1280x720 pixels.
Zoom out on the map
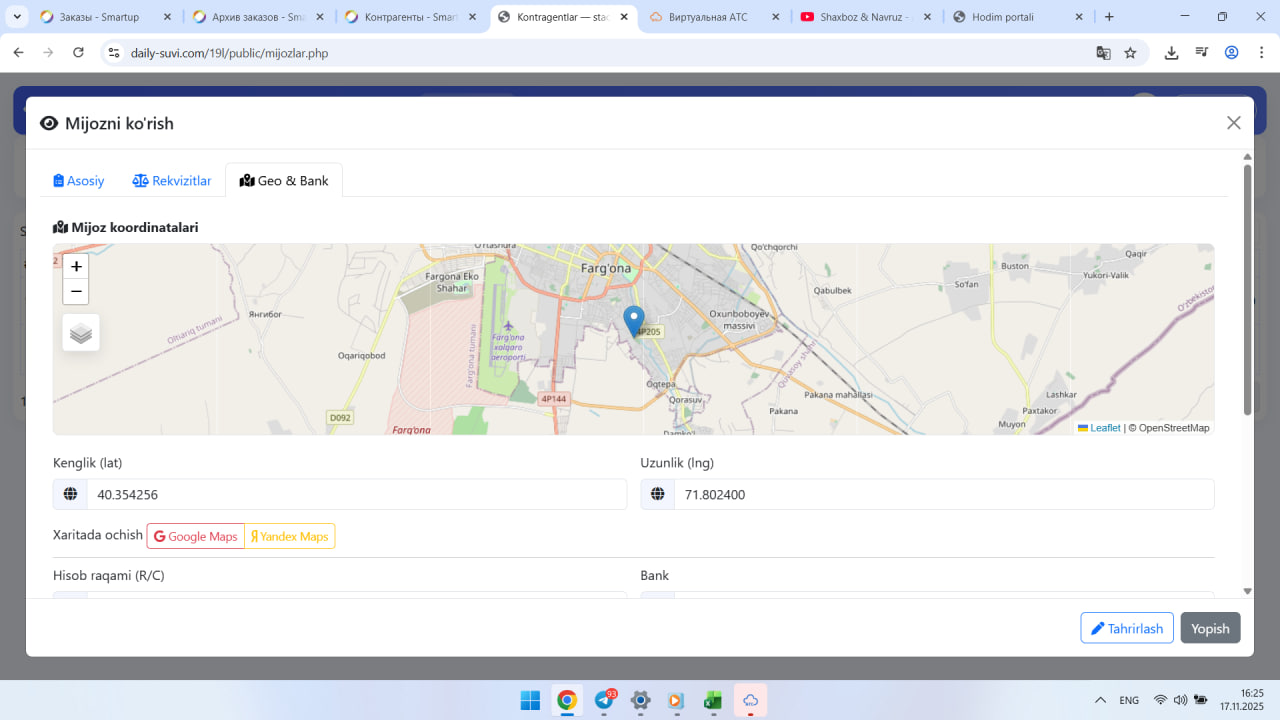point(76,292)
